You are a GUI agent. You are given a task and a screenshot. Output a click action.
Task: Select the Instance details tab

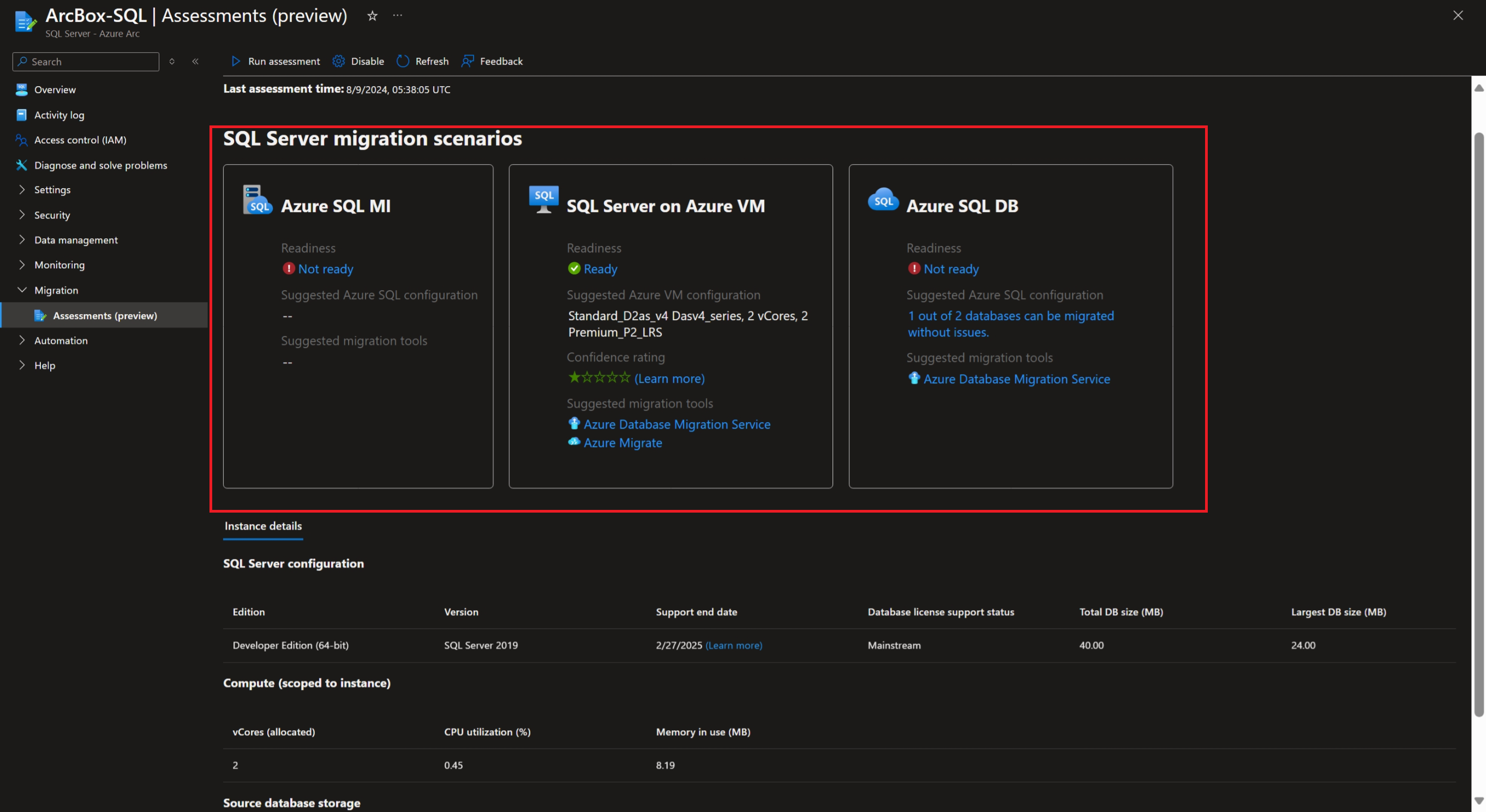(x=263, y=526)
